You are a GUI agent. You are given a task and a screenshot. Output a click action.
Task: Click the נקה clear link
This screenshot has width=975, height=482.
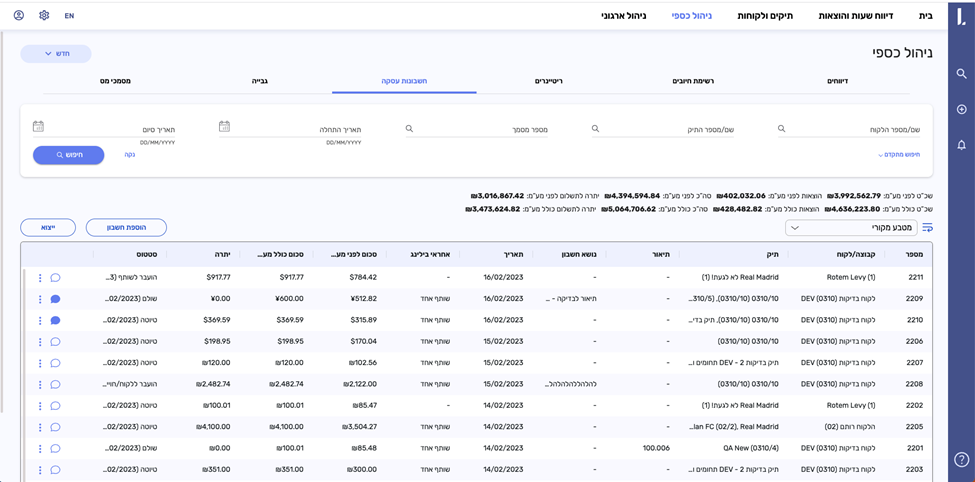130,155
